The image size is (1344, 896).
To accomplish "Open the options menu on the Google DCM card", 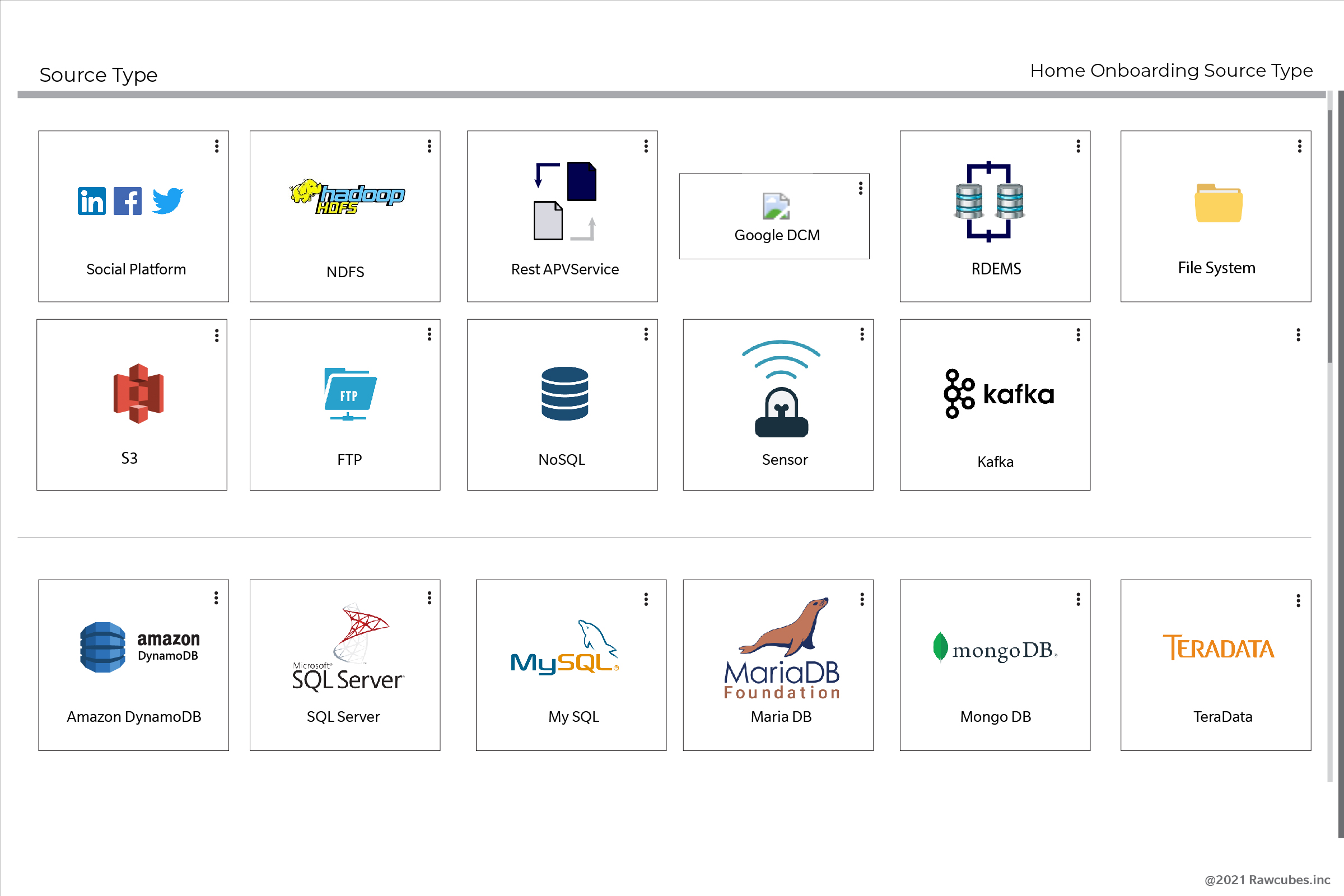I will (x=860, y=189).
